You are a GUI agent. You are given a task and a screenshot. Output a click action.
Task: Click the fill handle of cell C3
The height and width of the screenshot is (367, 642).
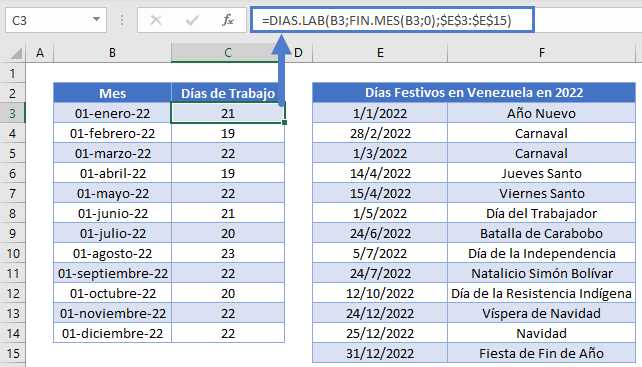(x=284, y=122)
